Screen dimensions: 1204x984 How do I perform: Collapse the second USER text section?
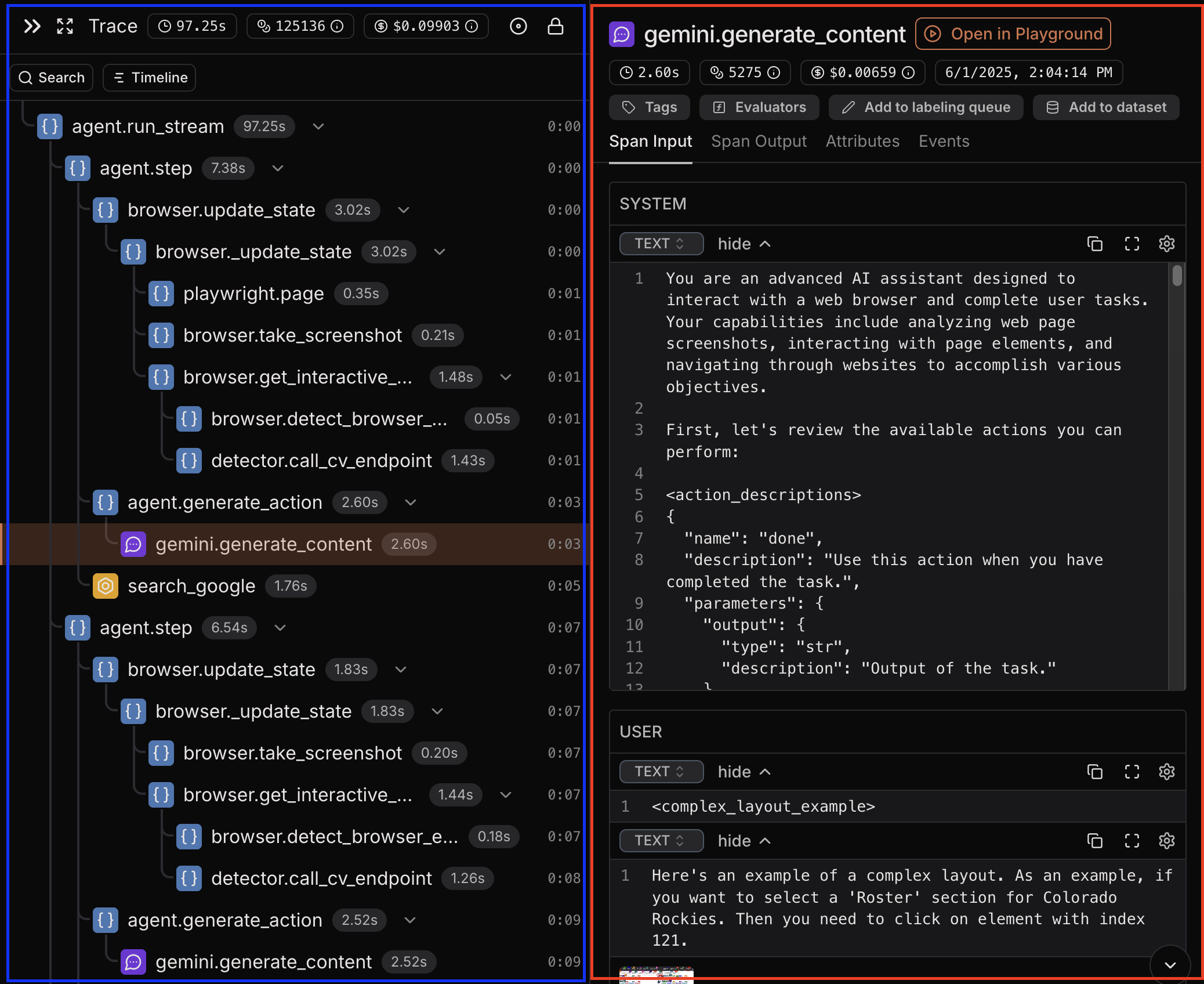[744, 841]
